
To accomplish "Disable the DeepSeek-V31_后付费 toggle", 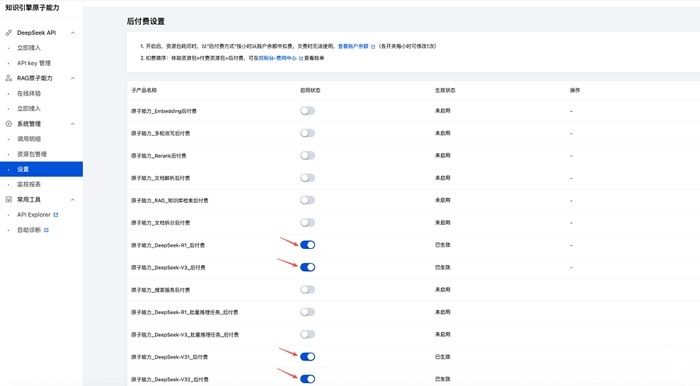I will [x=308, y=357].
